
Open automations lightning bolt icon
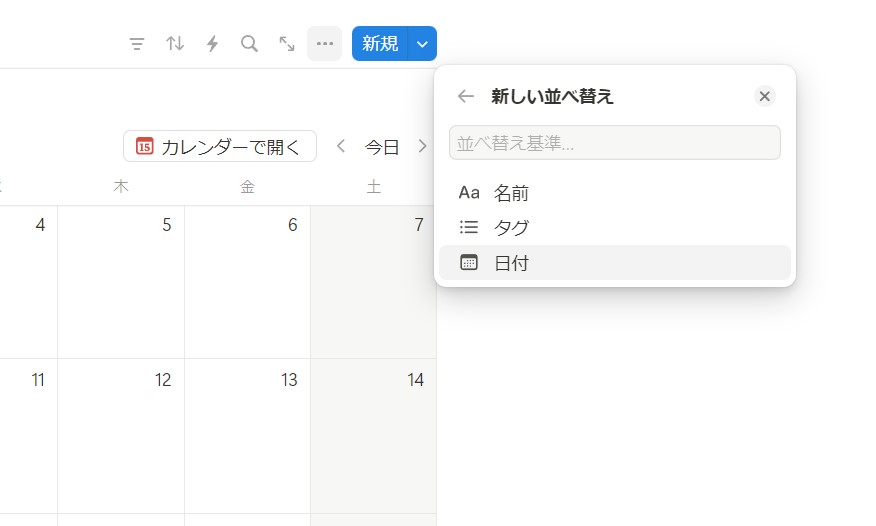click(x=212, y=44)
